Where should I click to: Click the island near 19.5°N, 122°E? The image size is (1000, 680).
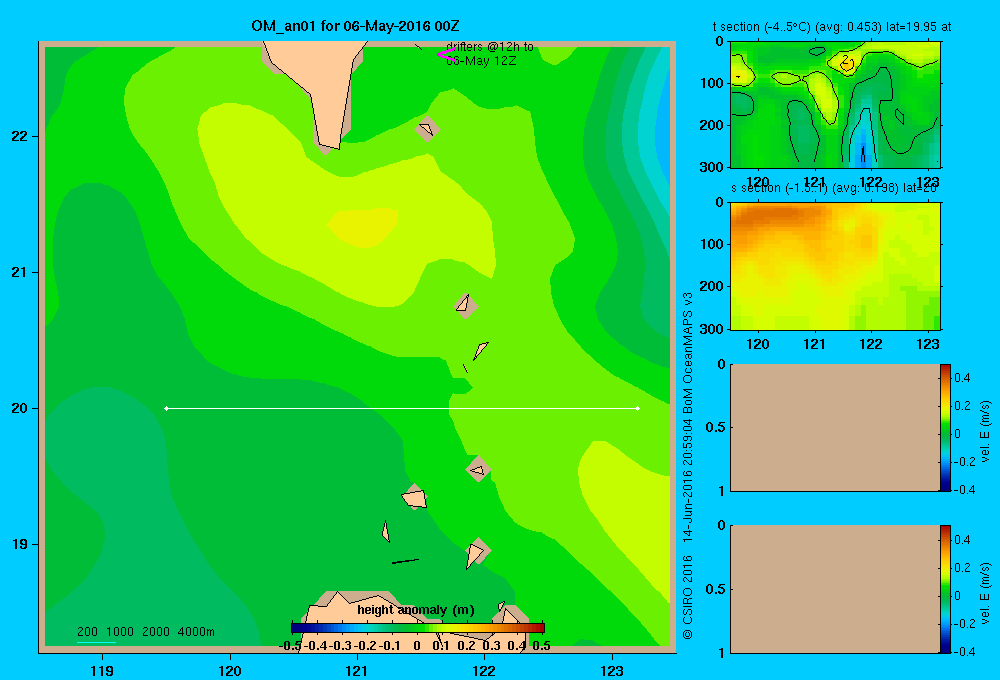(x=478, y=470)
